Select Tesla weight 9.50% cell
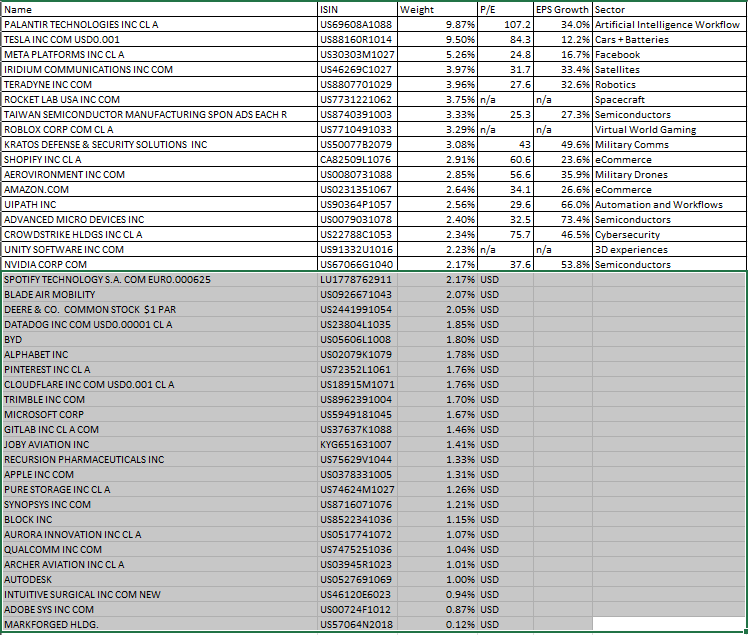 [x=437, y=40]
